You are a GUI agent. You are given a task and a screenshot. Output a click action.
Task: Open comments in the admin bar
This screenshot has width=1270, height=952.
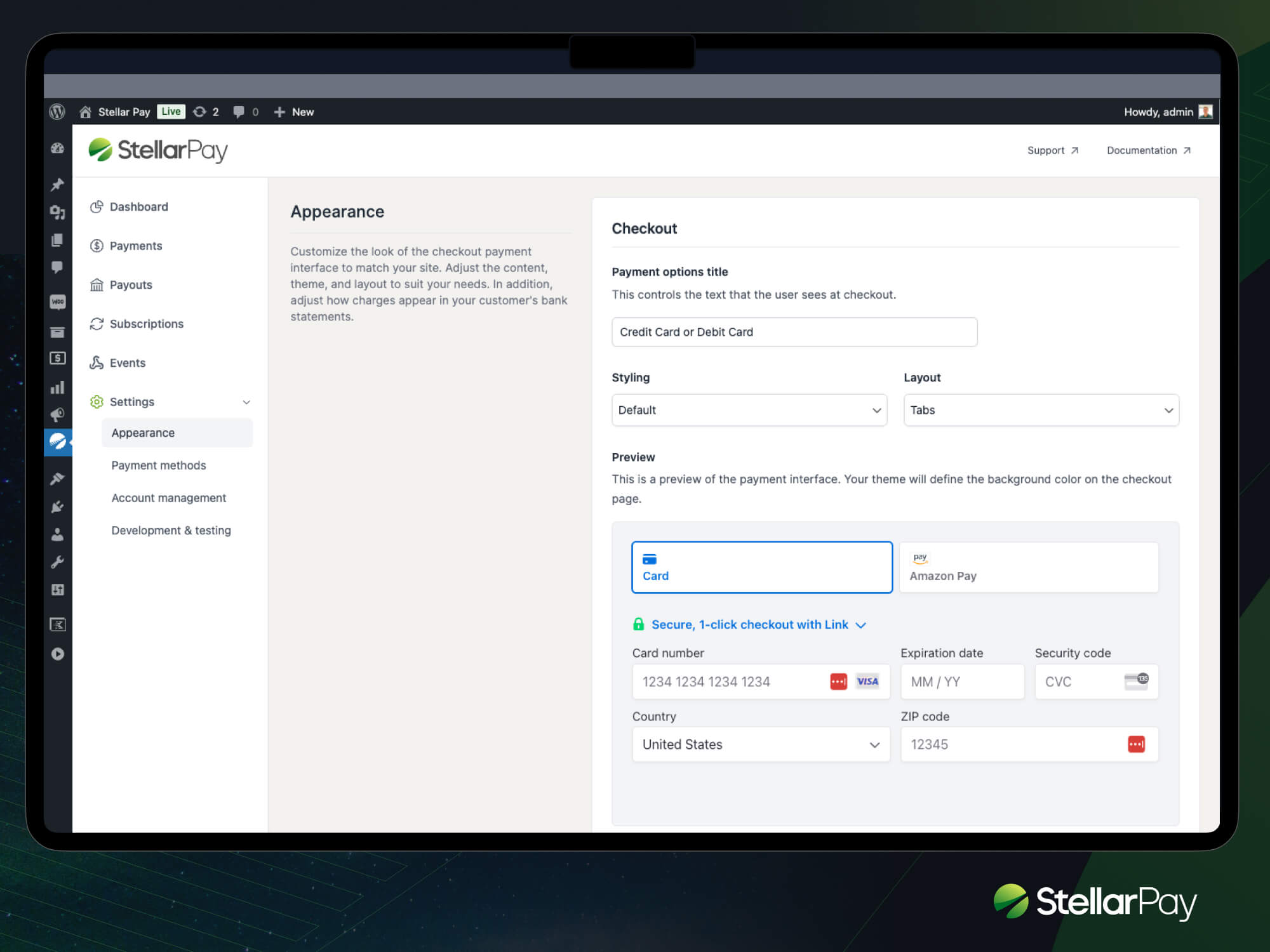point(239,112)
